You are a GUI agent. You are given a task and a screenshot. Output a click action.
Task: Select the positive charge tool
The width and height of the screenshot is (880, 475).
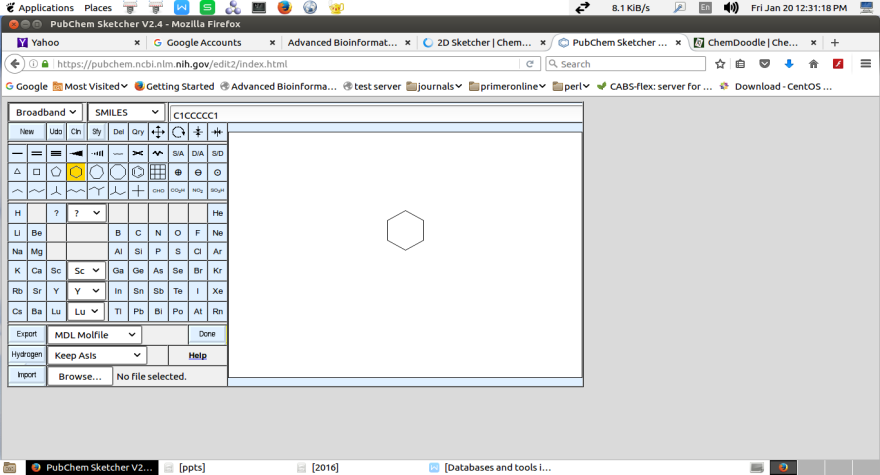click(178, 172)
